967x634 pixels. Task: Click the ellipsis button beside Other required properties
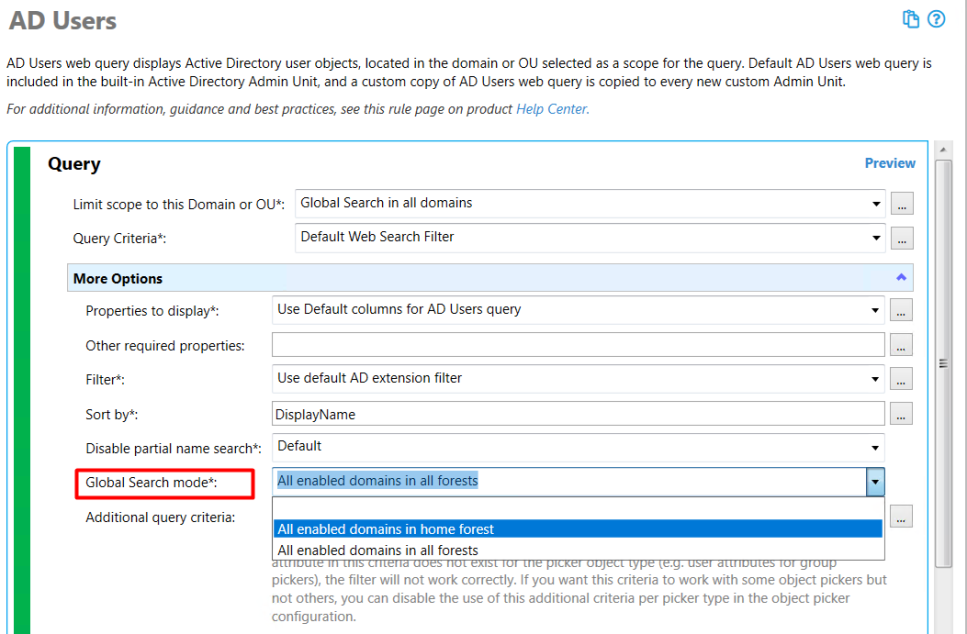coord(901,345)
